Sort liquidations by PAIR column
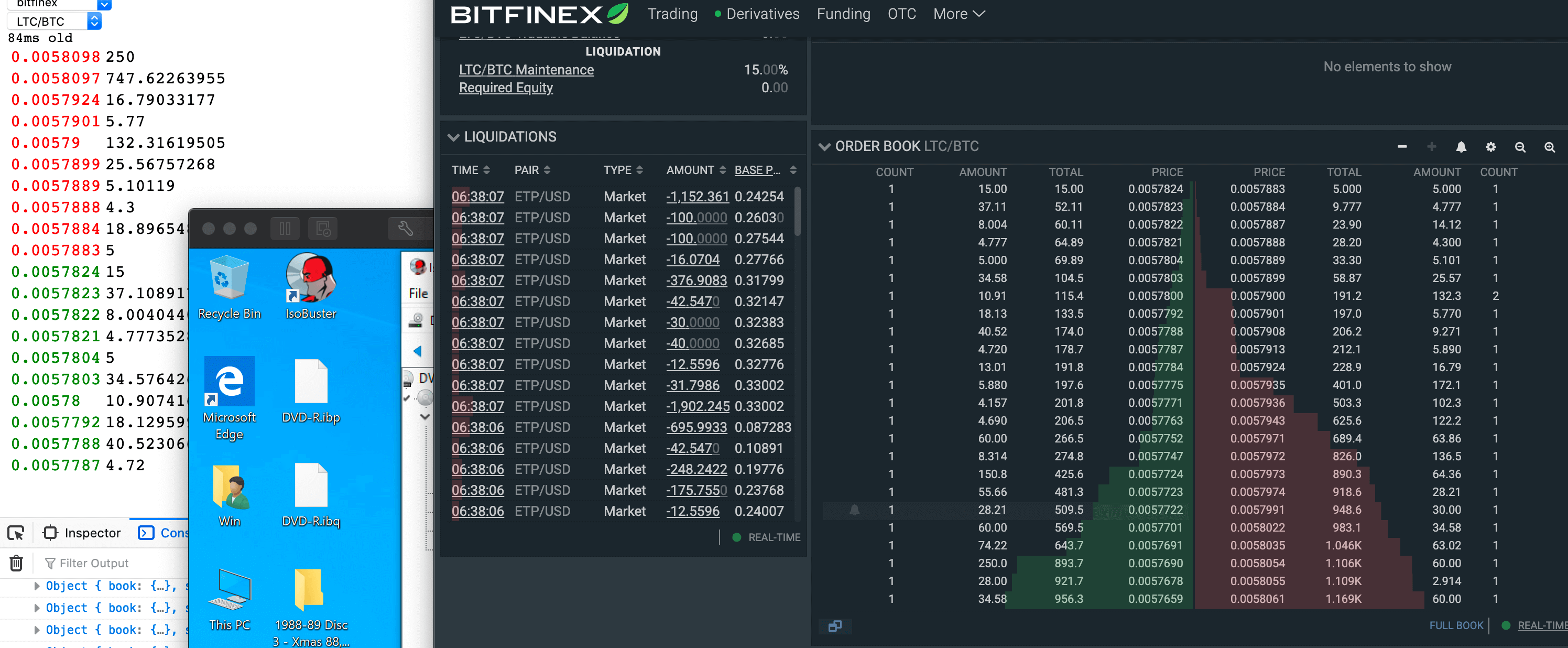Viewport: 1568px width, 648px height. 532,170
